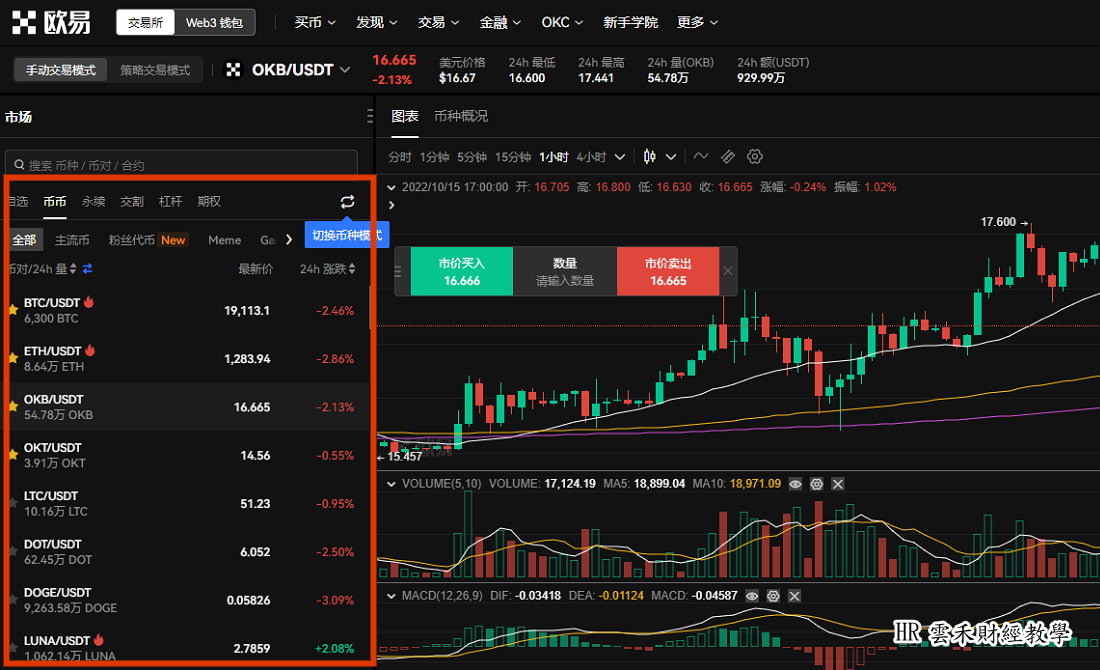Click the switch coin mode refresh icon

click(347, 202)
